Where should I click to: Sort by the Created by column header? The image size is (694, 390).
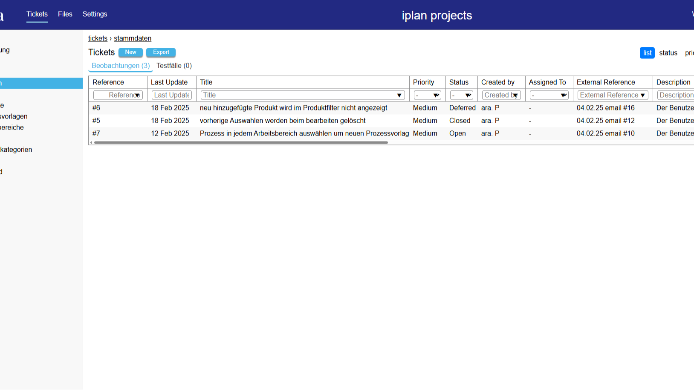pyautogui.click(x=498, y=82)
